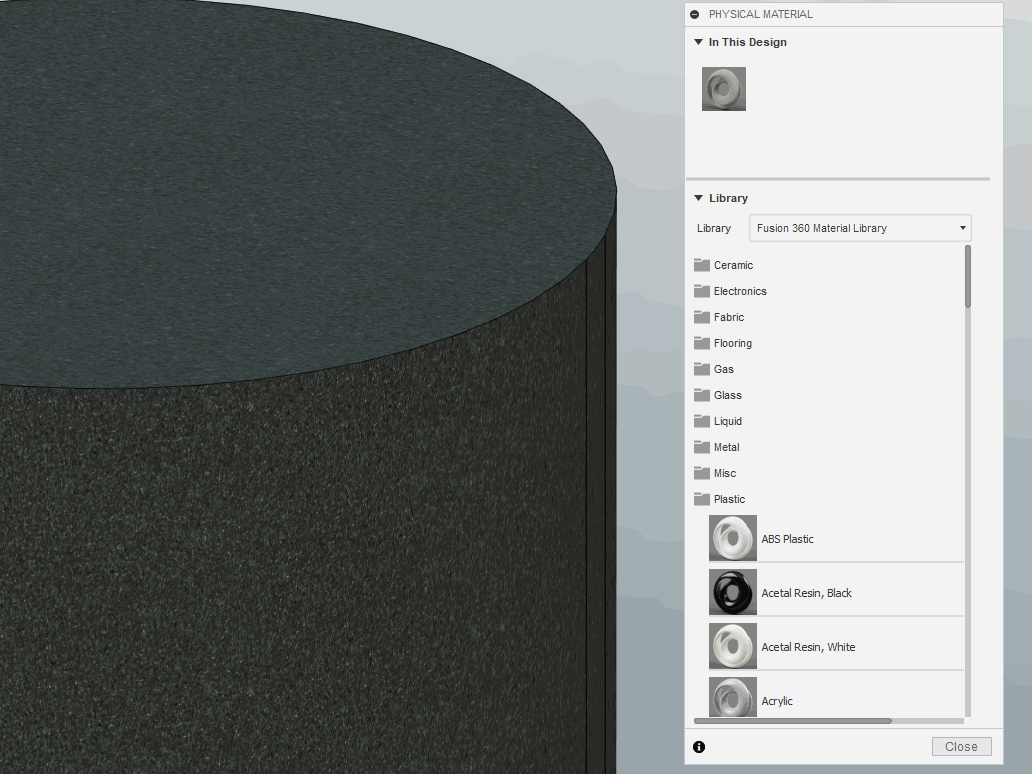Open the Fusion 360 Material Library dropdown

click(x=860, y=228)
